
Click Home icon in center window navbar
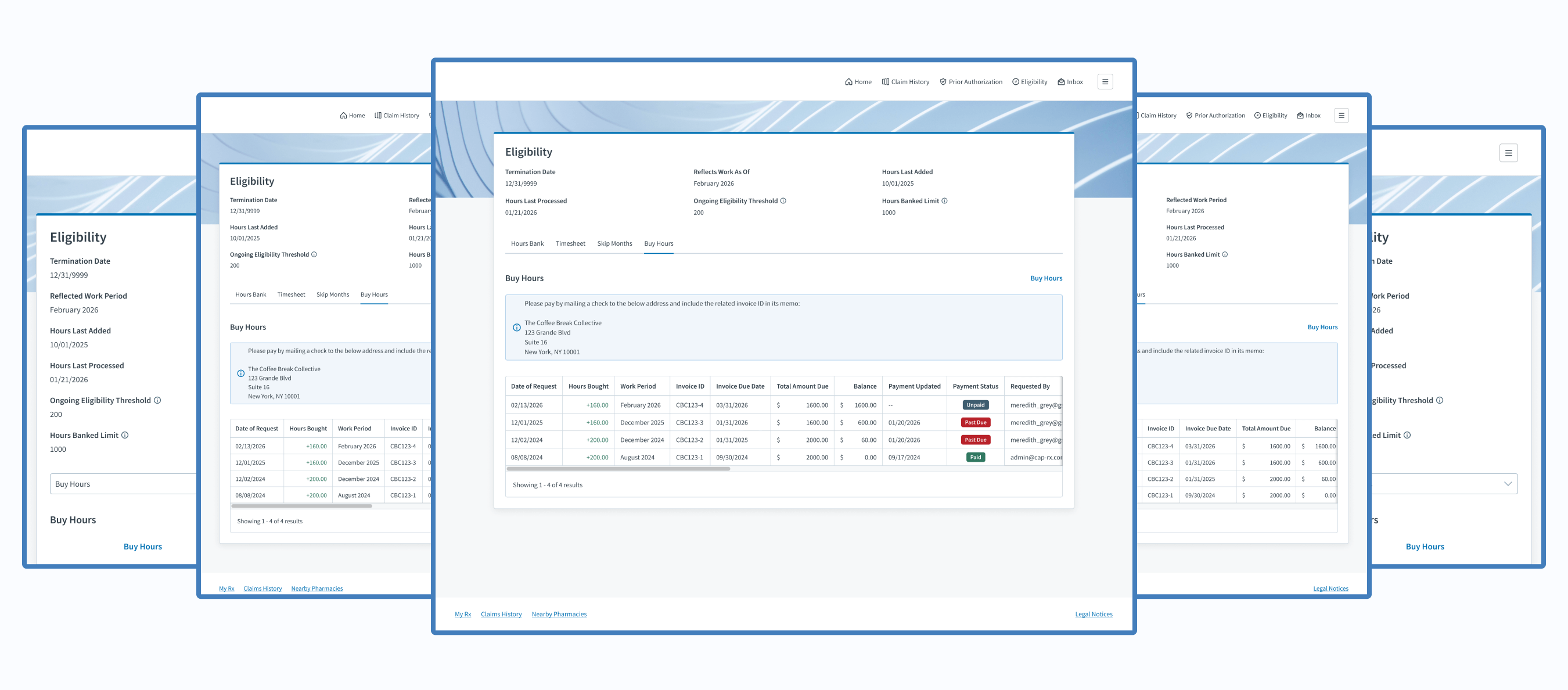[848, 82]
